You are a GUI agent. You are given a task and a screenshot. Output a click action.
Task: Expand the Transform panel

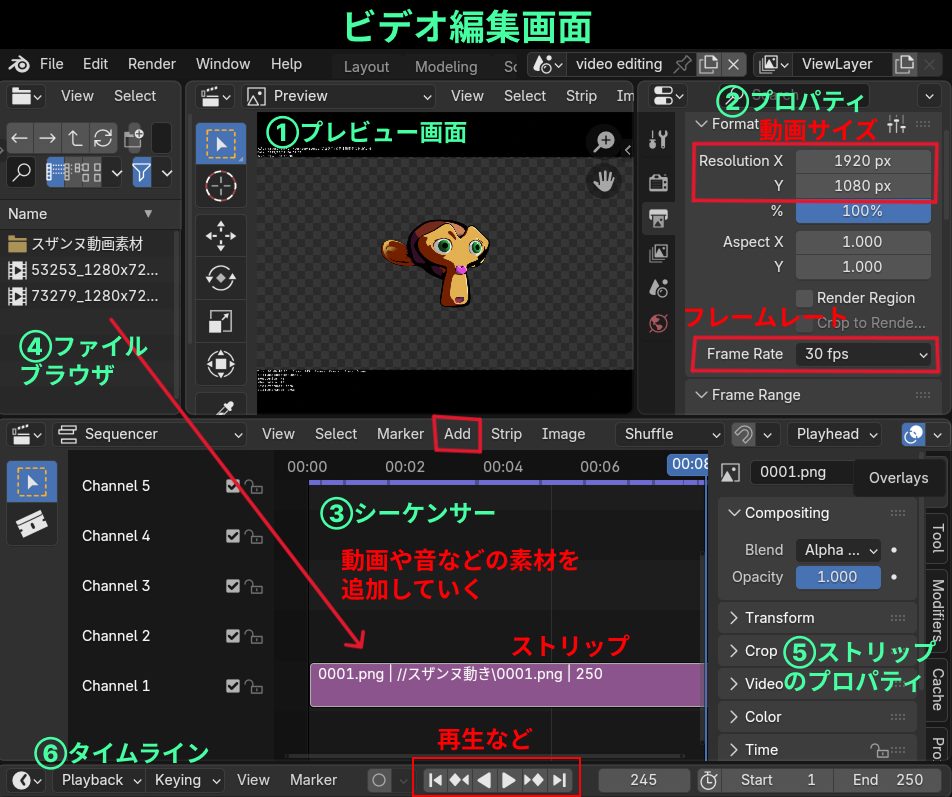click(780, 618)
